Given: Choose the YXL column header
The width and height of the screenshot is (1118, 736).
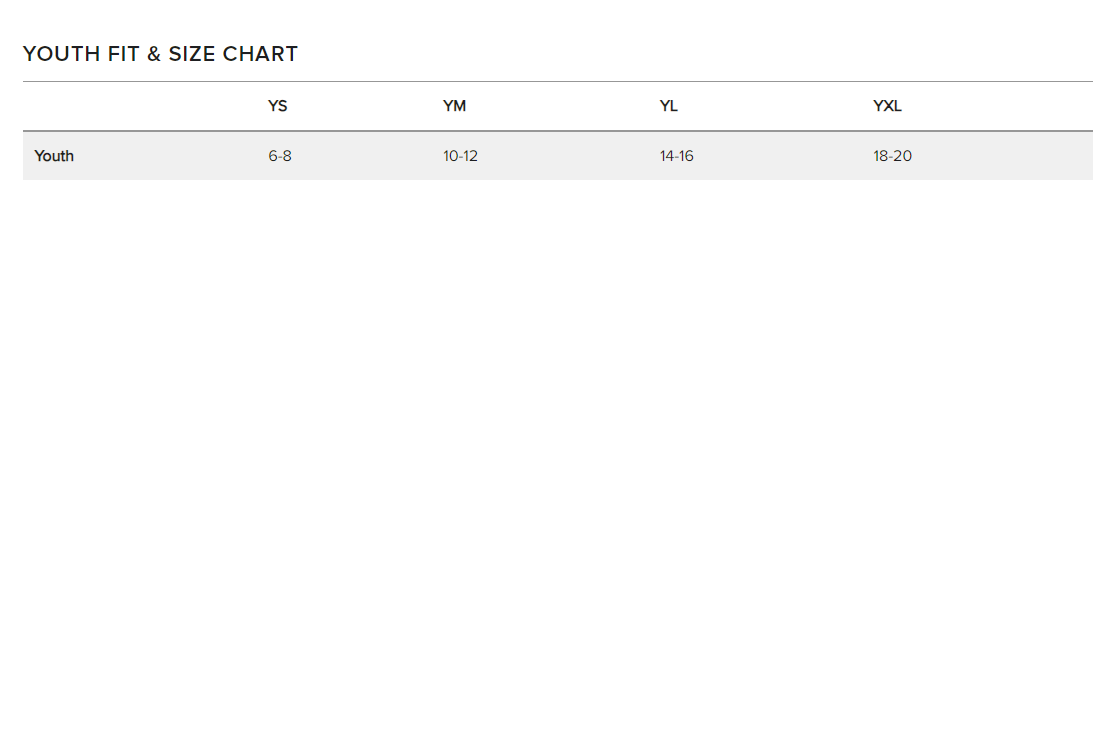Looking at the screenshot, I should point(887,106).
